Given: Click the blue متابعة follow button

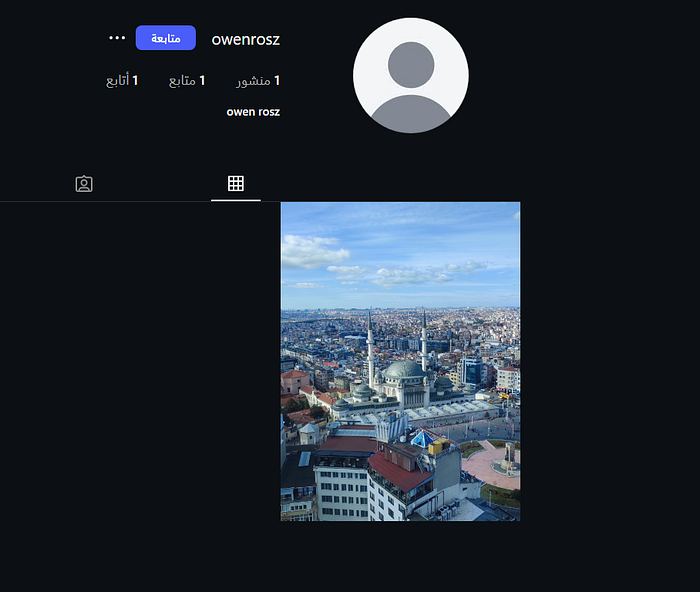Looking at the screenshot, I should tap(166, 38).
